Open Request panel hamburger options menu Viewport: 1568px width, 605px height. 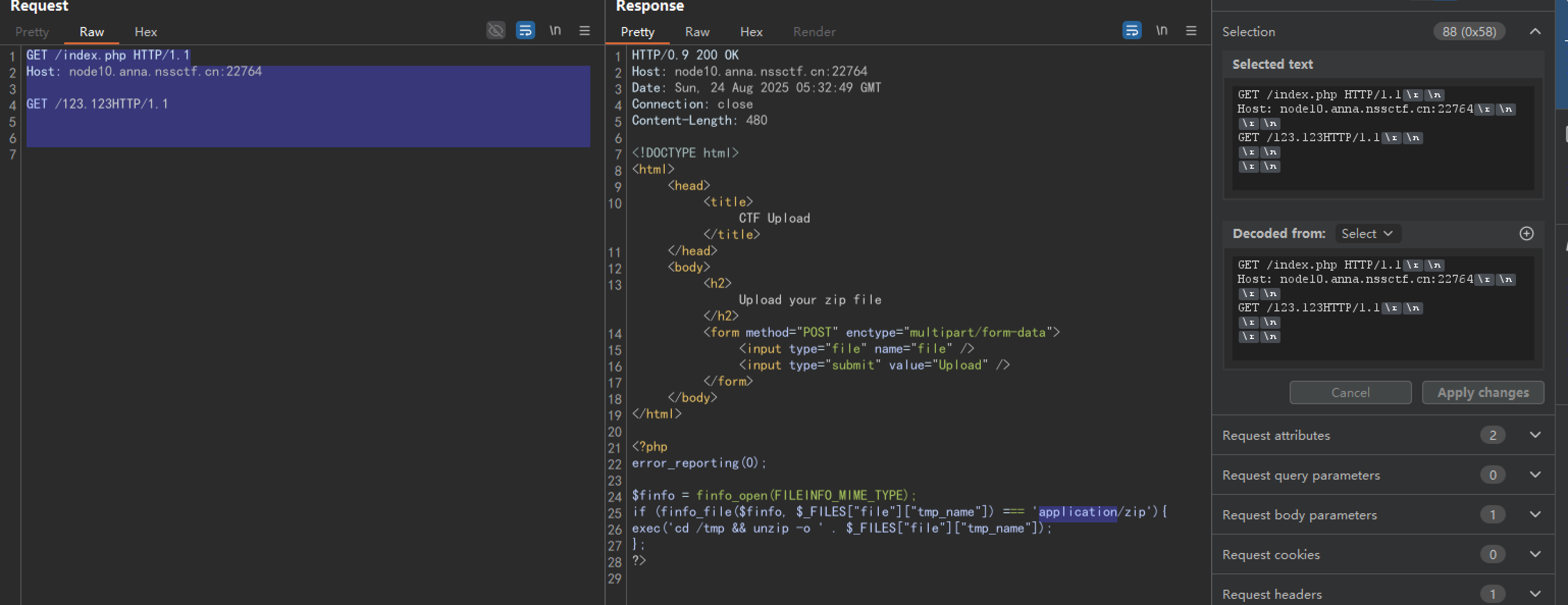tap(584, 31)
